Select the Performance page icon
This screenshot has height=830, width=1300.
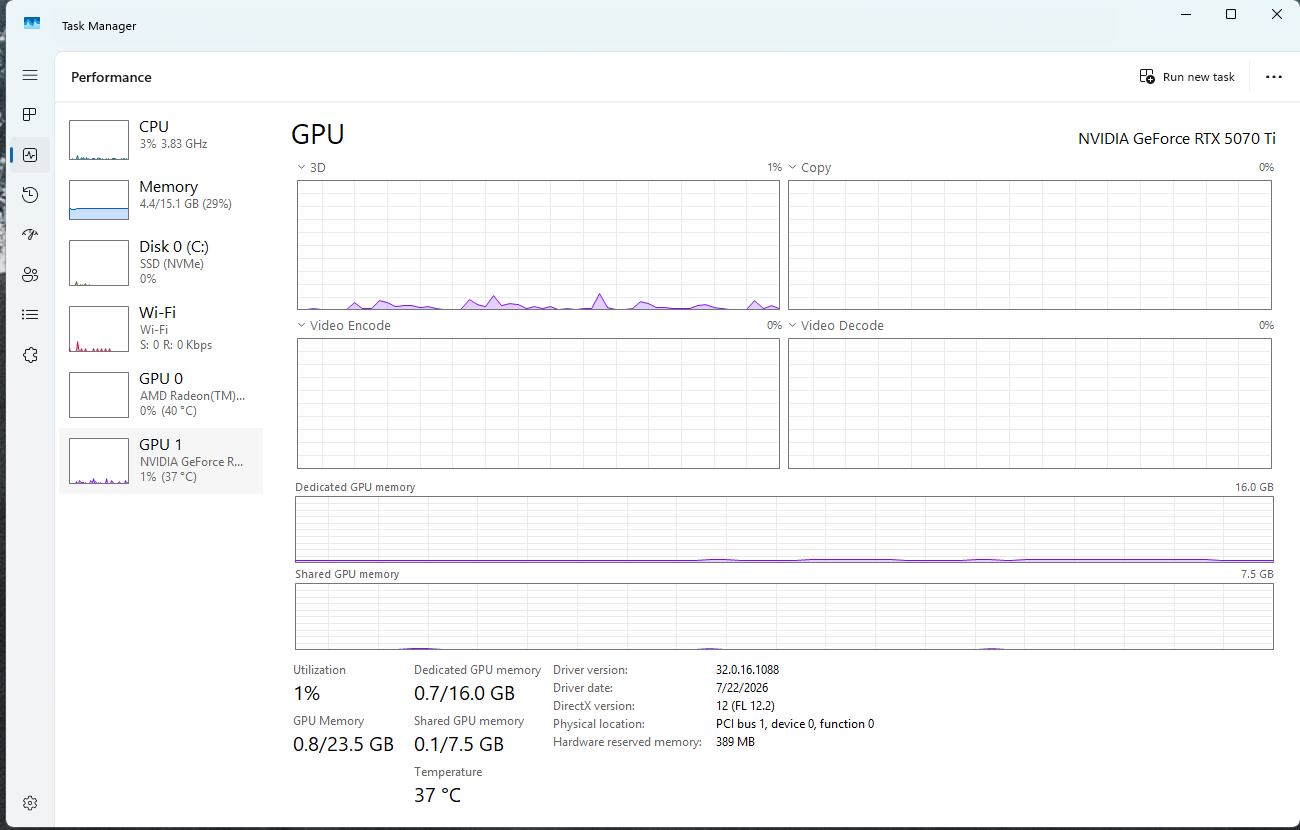[30, 155]
